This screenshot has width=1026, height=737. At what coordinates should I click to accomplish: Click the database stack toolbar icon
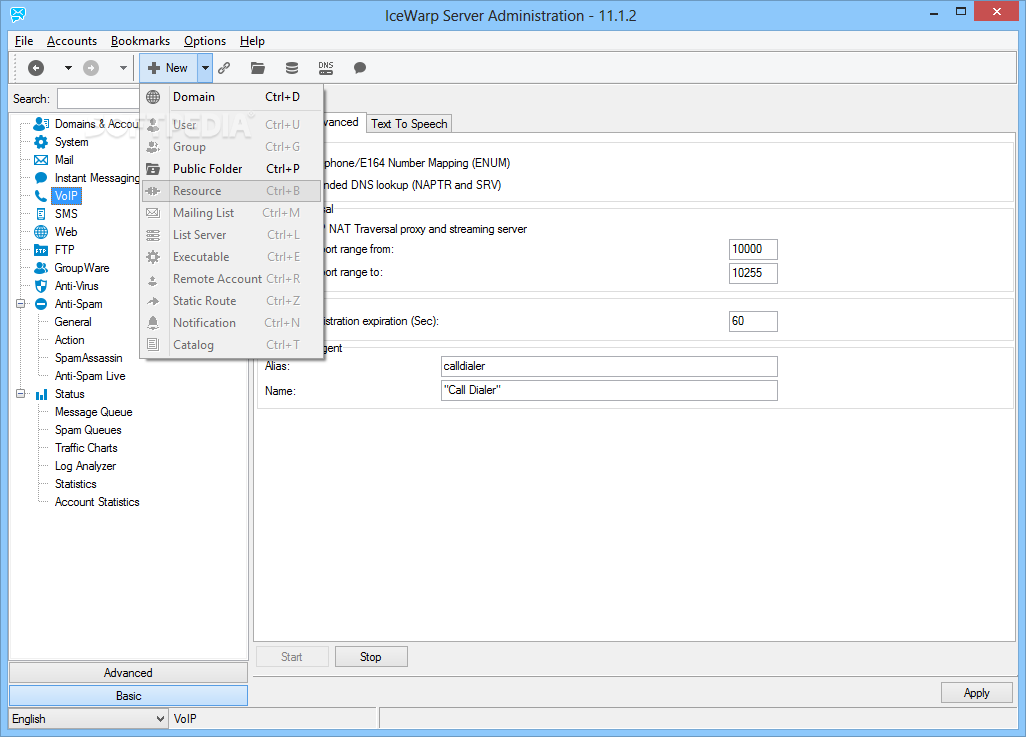click(x=292, y=67)
